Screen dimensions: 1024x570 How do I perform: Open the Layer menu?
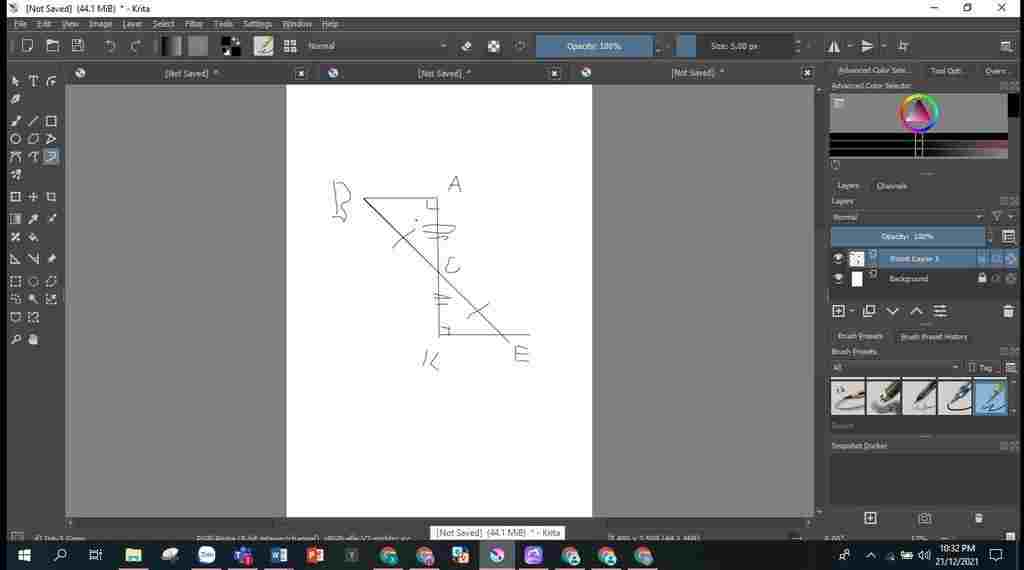132,24
